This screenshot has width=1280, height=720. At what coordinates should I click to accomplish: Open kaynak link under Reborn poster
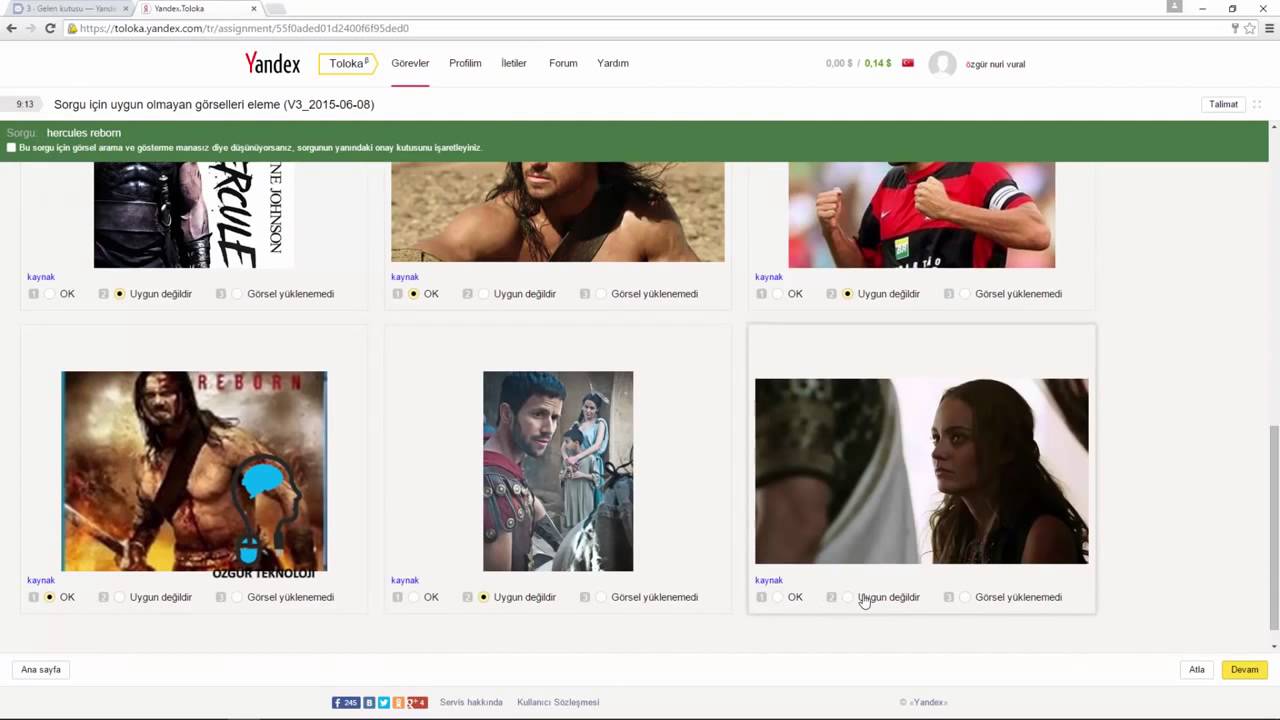tap(41, 580)
